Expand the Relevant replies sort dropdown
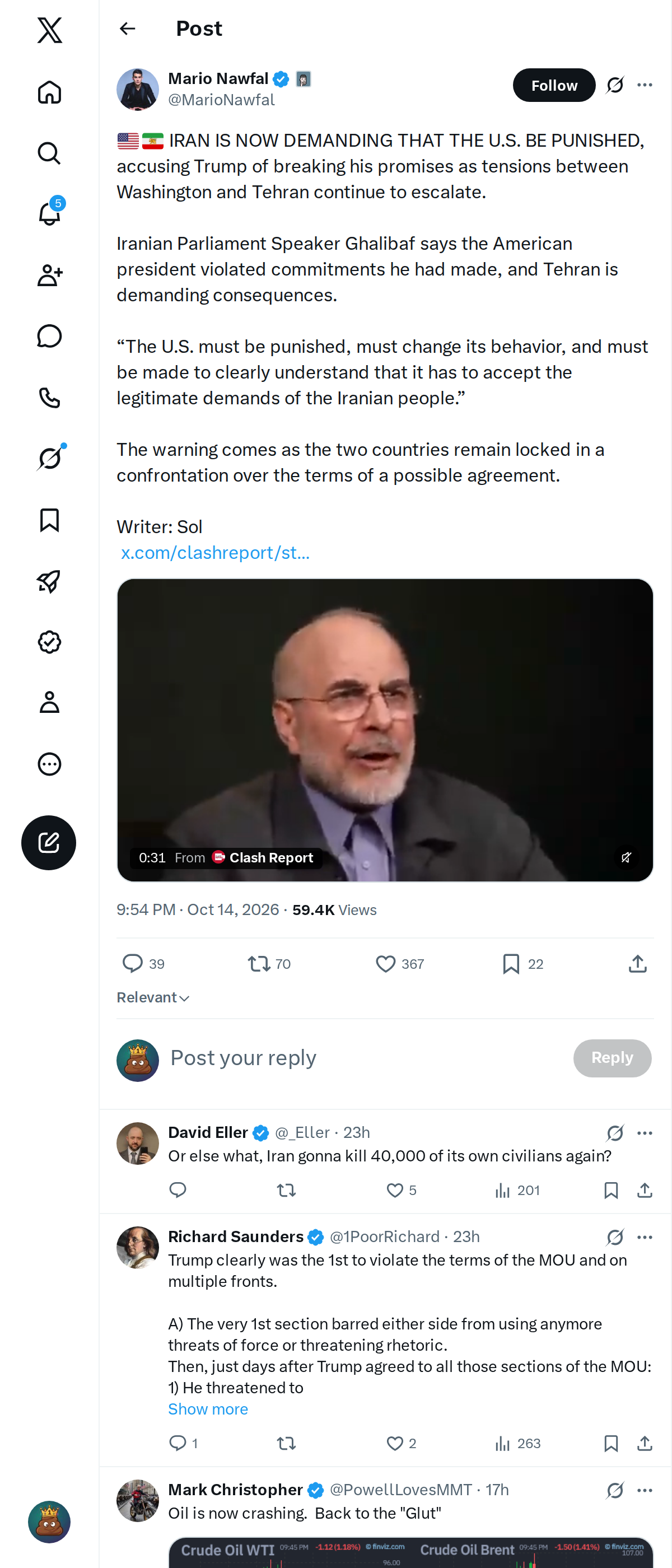672x1568 pixels. (153, 997)
